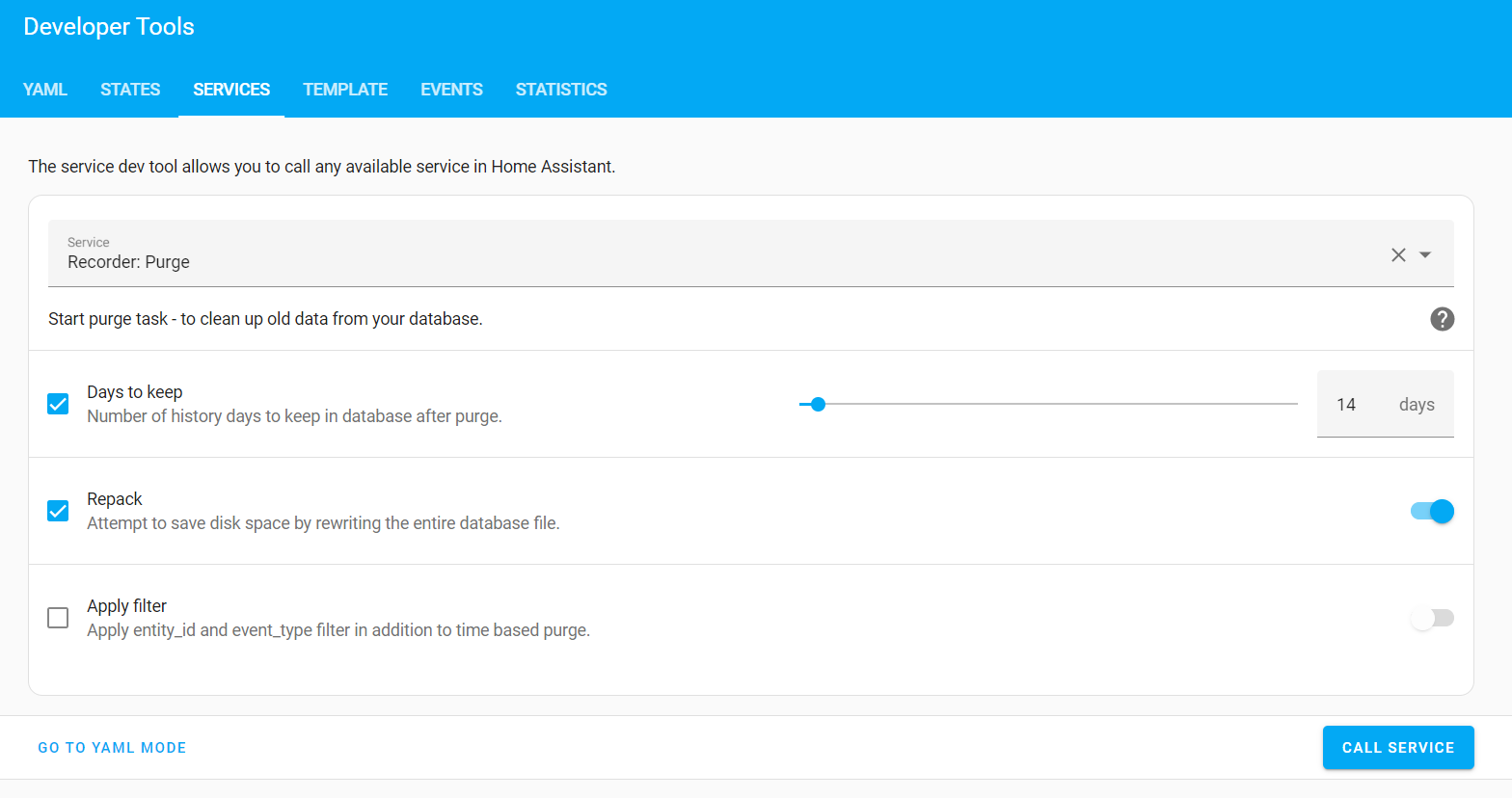Switch to the YAML tab
Image resolution: width=1512 pixels, height=798 pixels.
pos(45,90)
